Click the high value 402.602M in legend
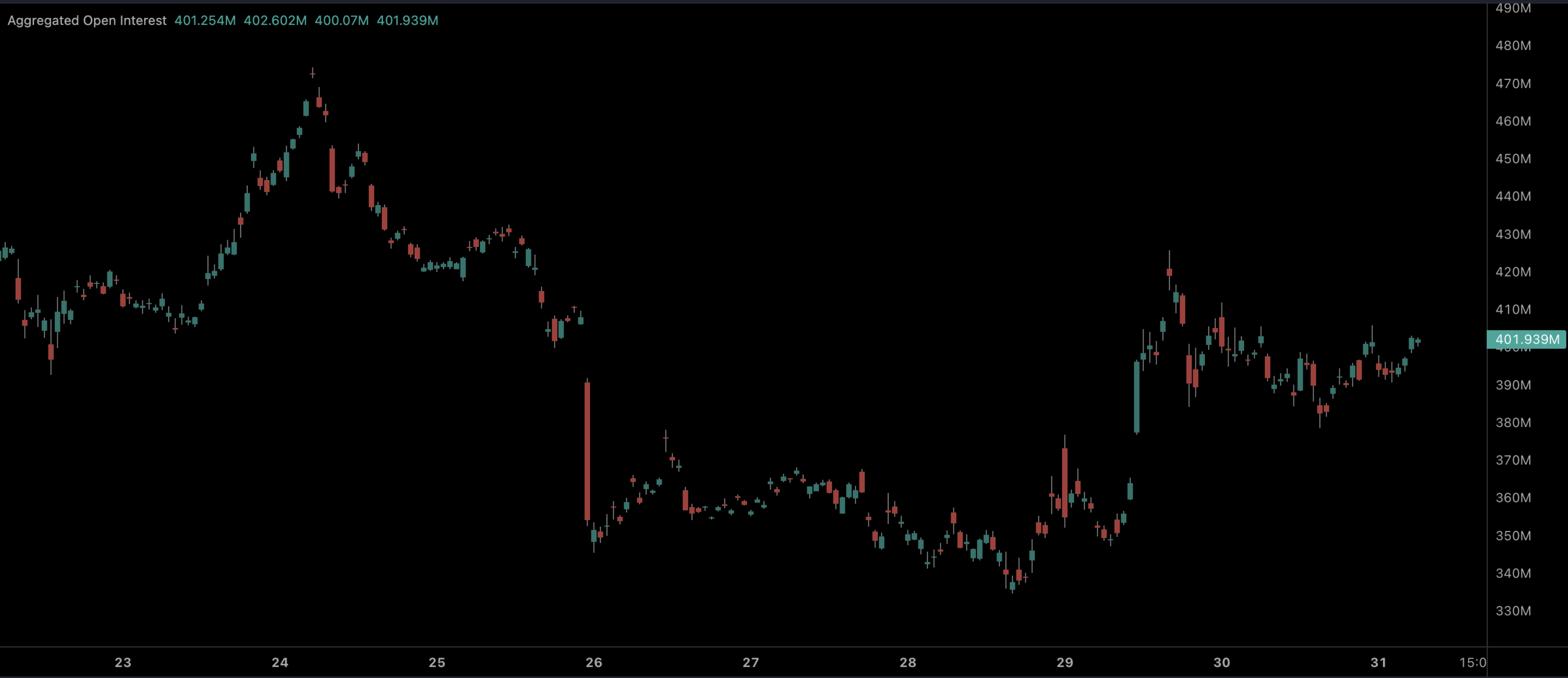Image resolution: width=1568 pixels, height=678 pixels. click(x=275, y=21)
